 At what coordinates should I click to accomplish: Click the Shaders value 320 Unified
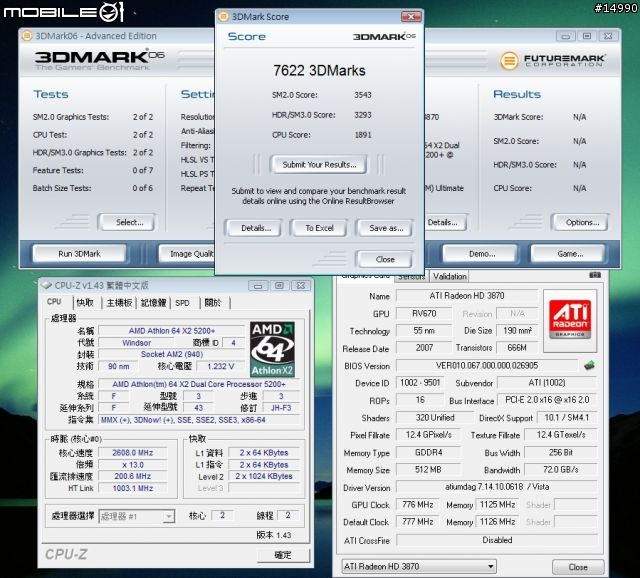pos(434,418)
